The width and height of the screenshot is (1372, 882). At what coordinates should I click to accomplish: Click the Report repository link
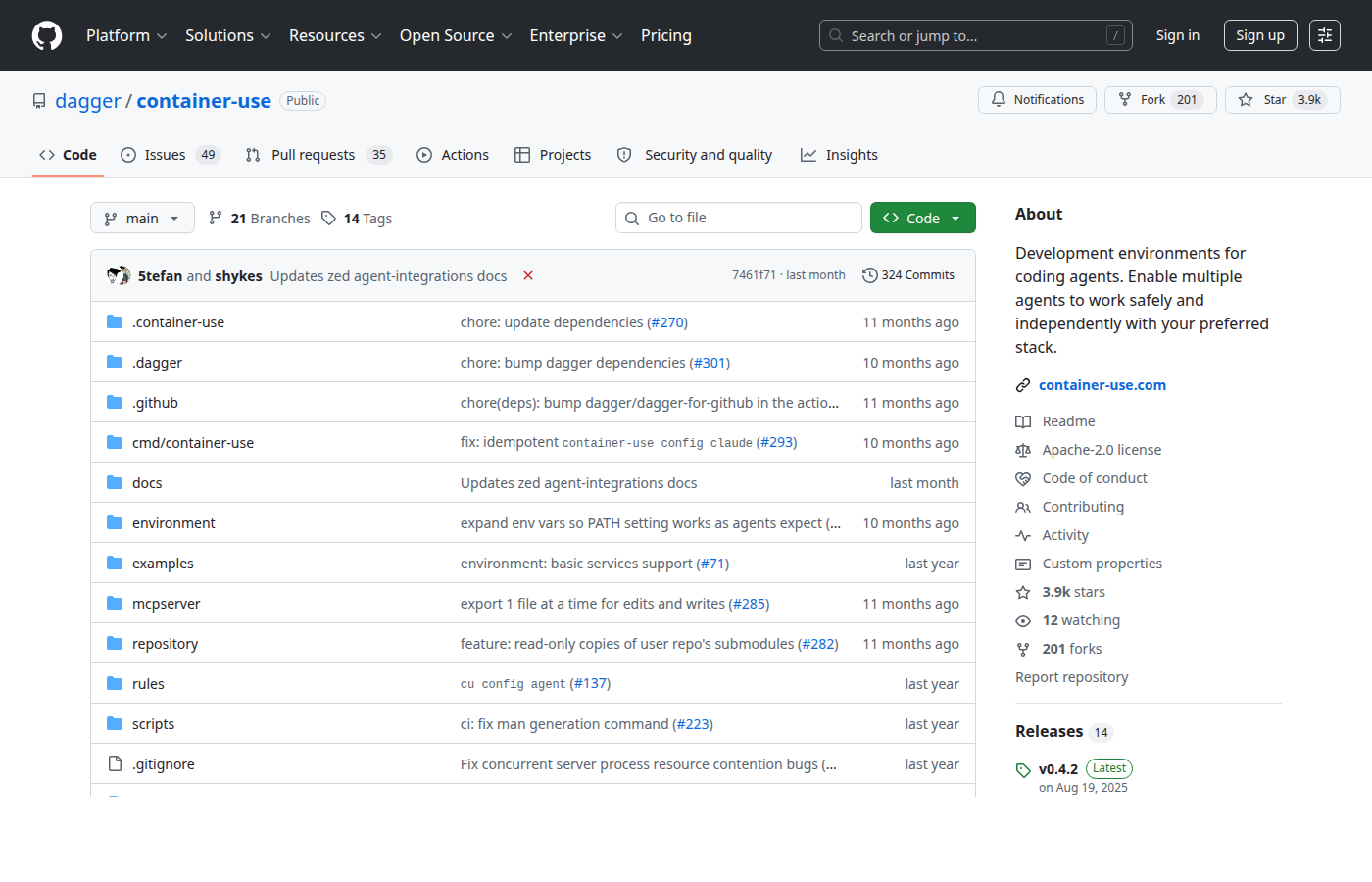(x=1072, y=677)
